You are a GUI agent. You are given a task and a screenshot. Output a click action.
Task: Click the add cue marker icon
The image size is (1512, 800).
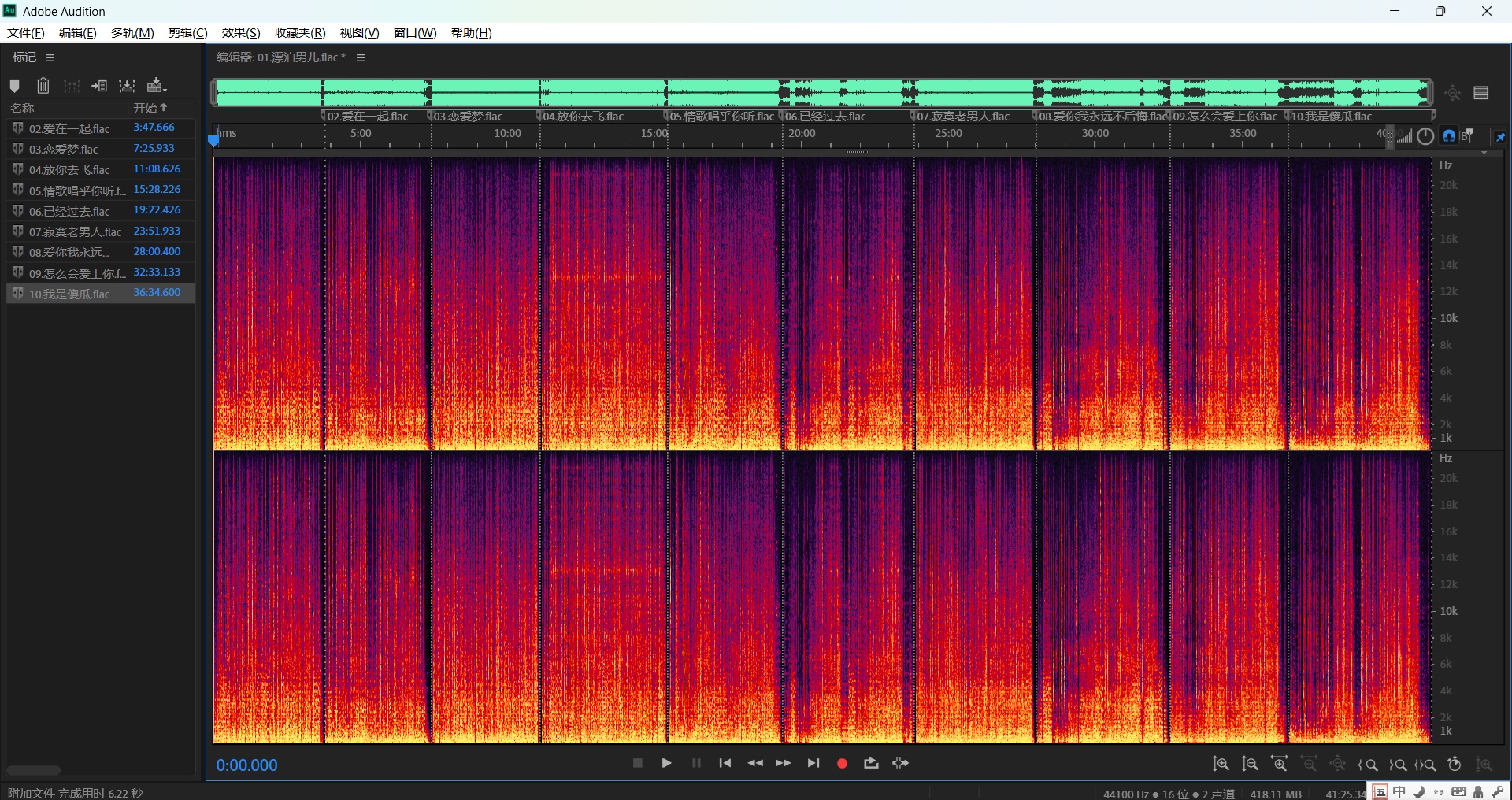tap(14, 86)
